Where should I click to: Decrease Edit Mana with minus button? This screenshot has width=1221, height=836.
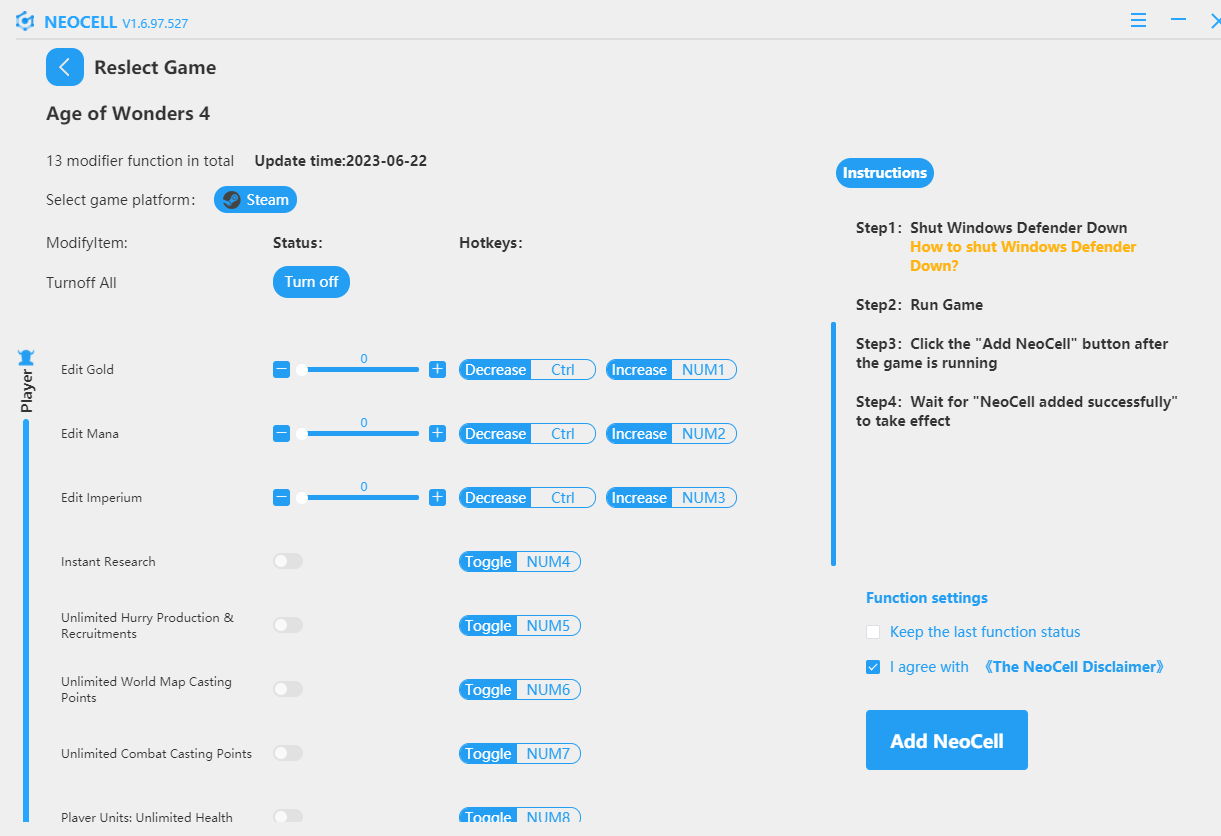[281, 434]
